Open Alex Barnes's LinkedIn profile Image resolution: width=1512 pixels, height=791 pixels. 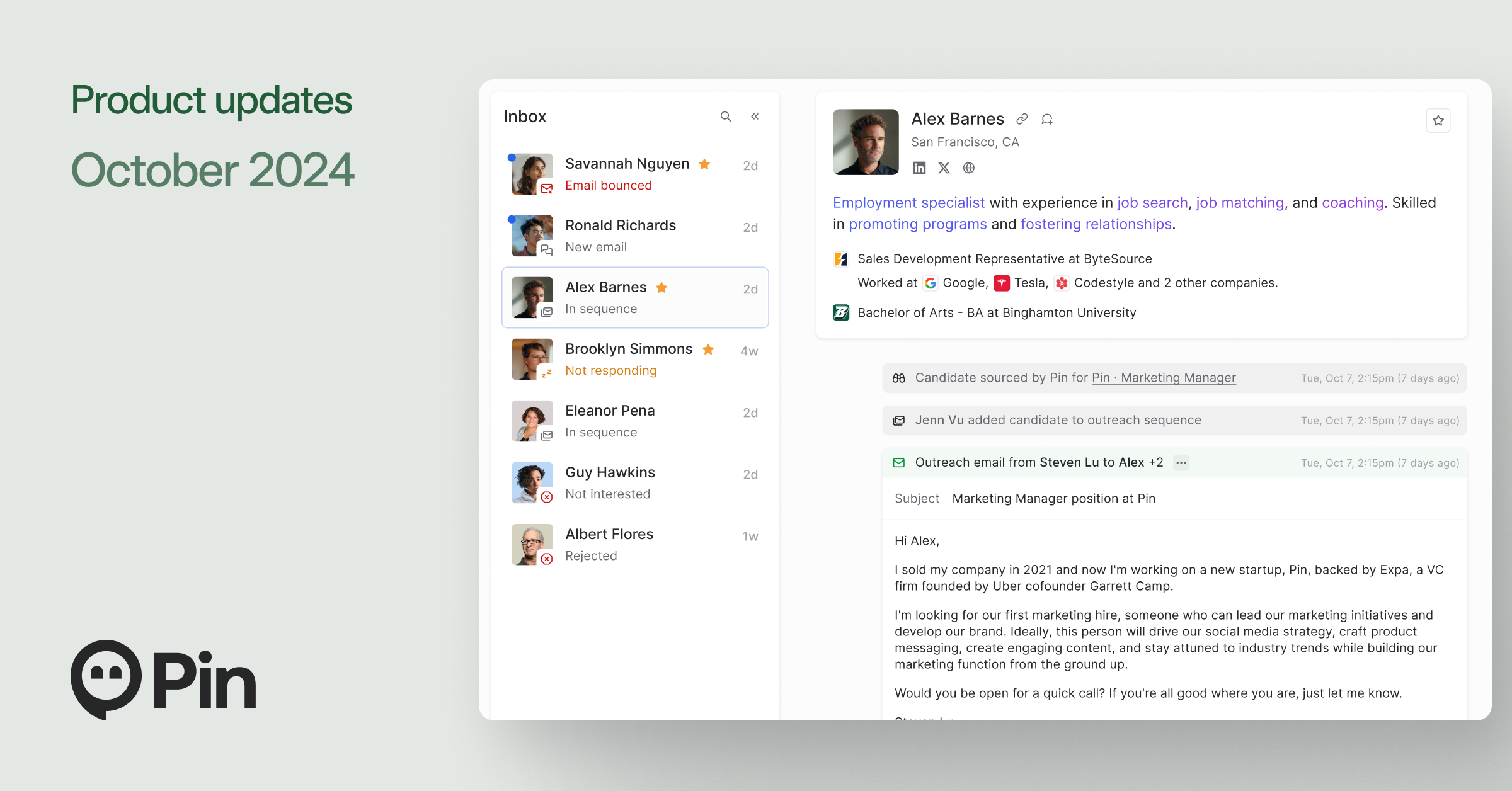[919, 168]
